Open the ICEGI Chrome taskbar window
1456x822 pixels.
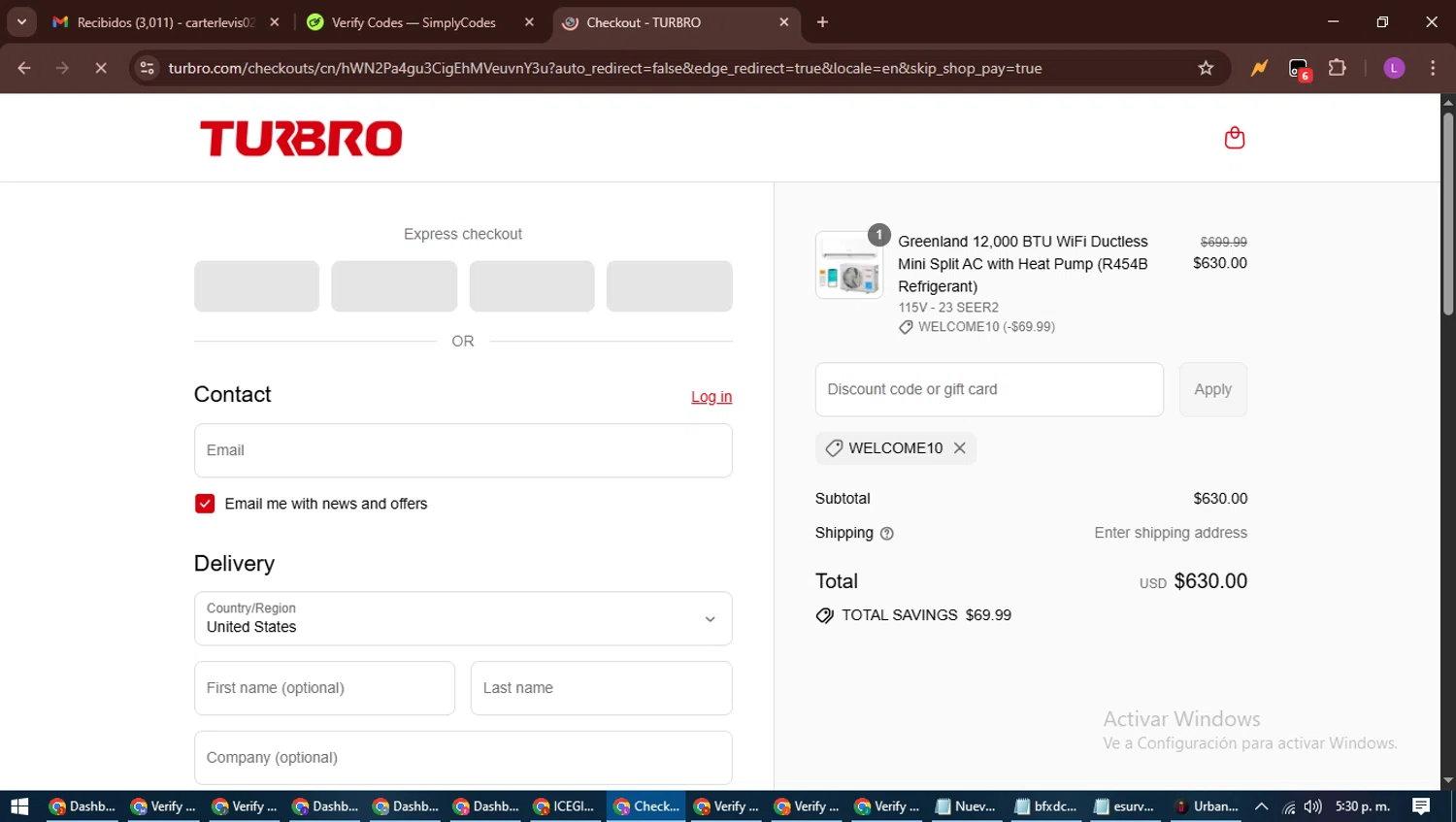[x=565, y=806]
